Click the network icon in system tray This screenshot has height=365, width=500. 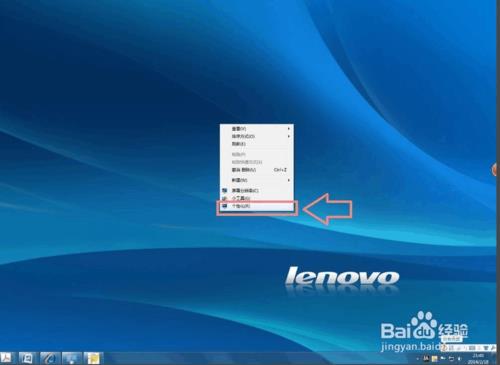pyautogui.click(x=451, y=359)
